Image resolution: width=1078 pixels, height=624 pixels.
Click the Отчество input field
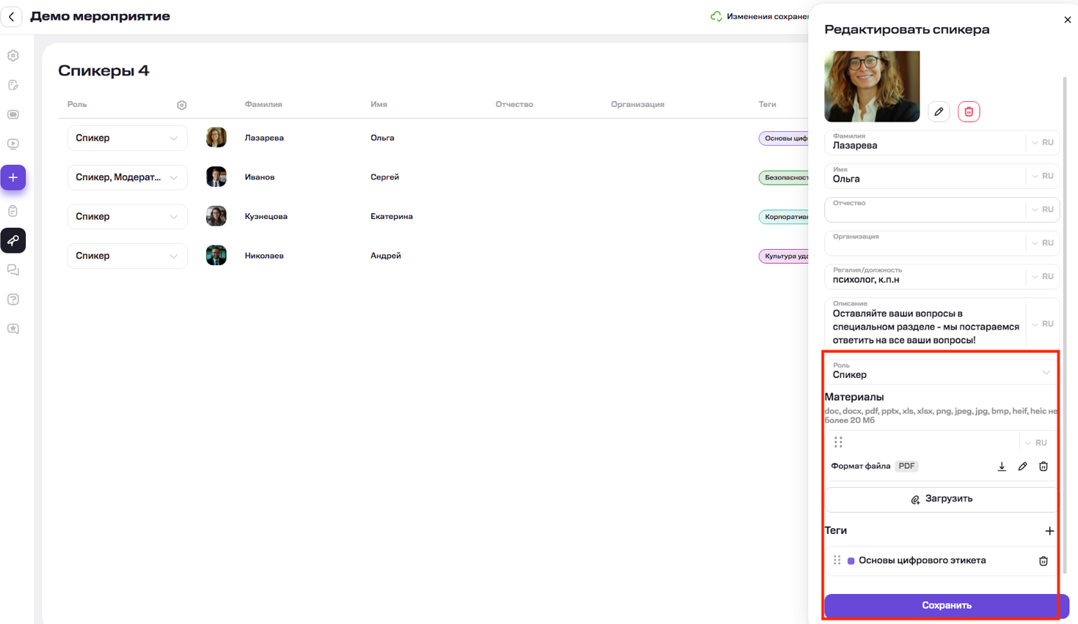(x=925, y=210)
